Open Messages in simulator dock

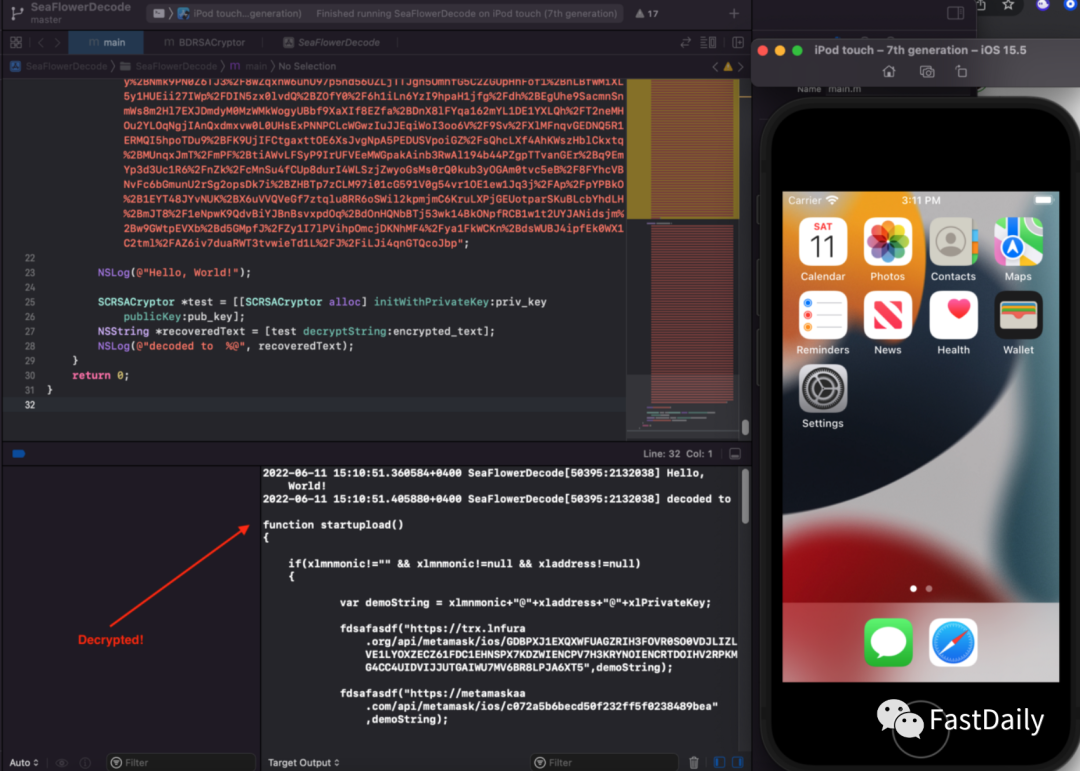point(888,642)
